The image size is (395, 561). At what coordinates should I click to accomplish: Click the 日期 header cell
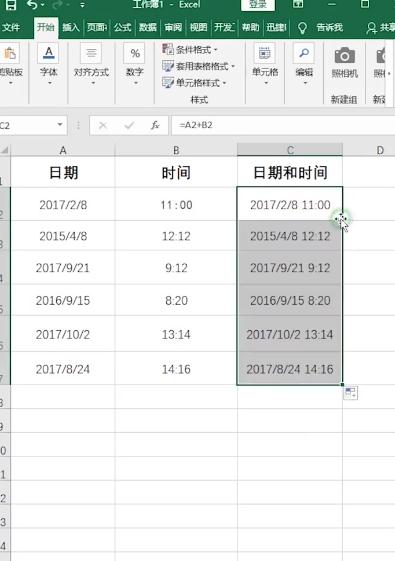63,172
